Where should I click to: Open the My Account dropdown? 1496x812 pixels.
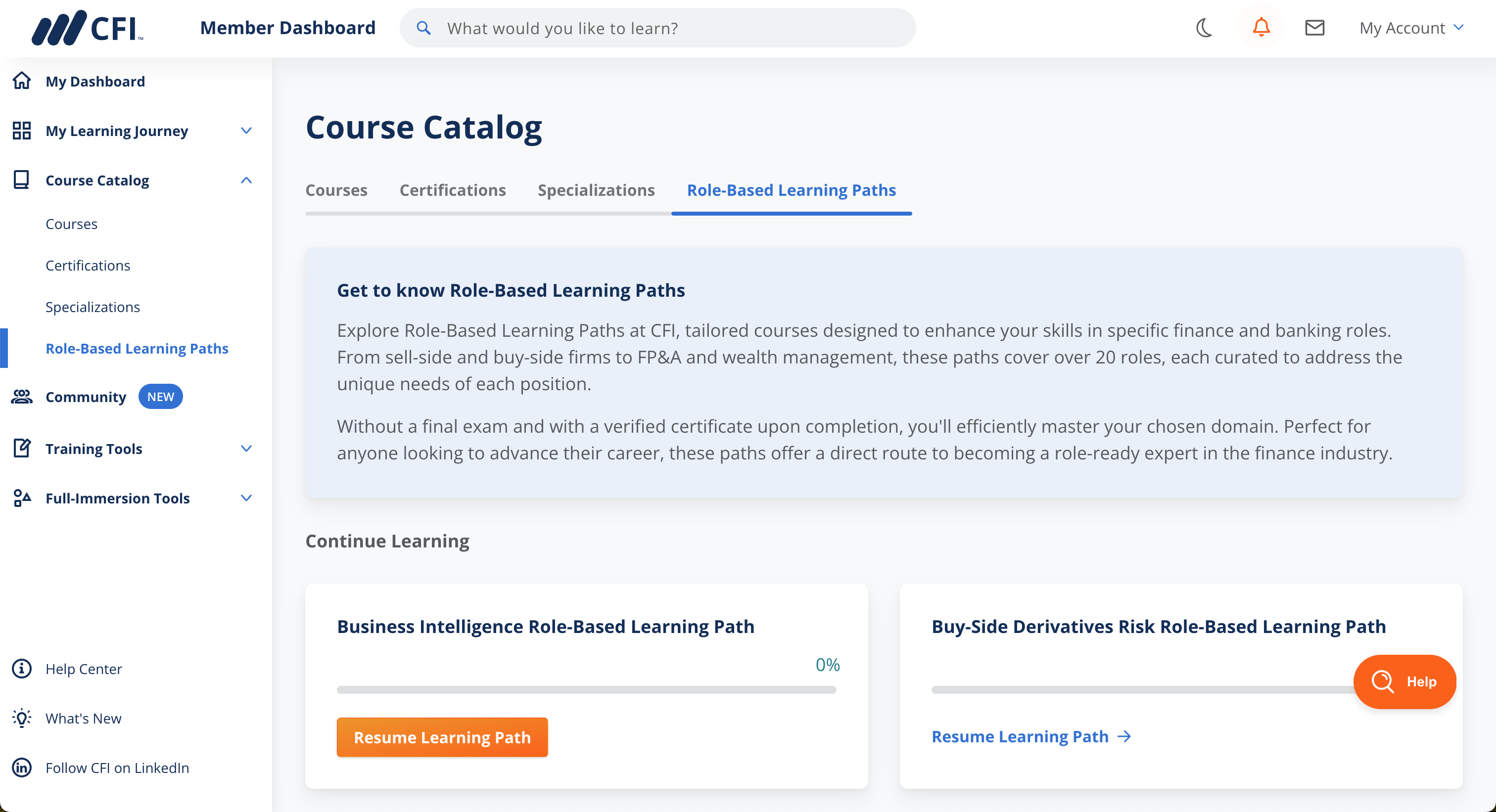coord(1411,28)
